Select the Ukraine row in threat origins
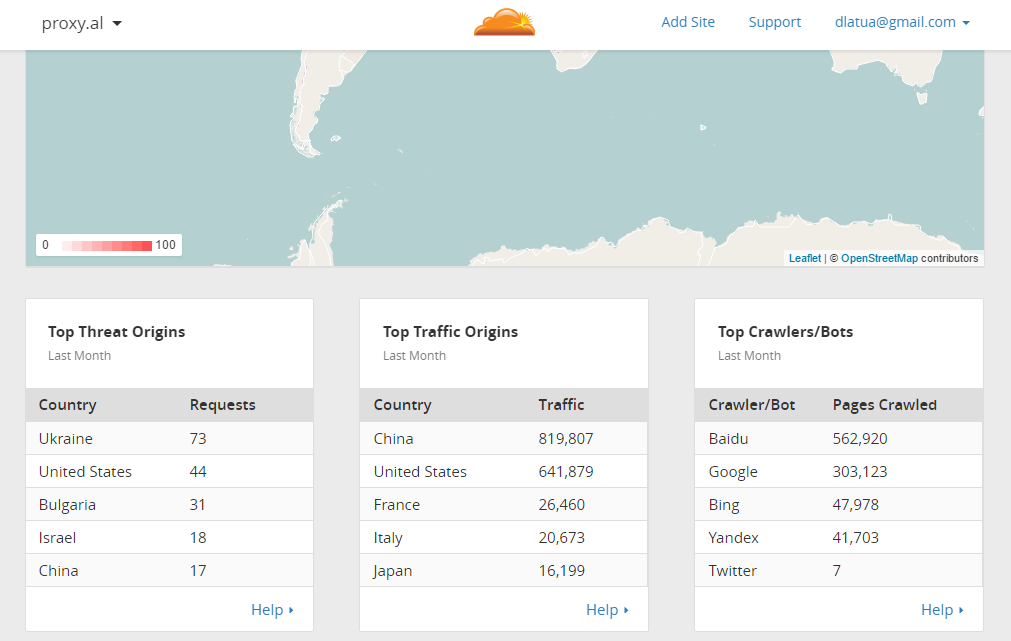1011x641 pixels. [x=169, y=438]
